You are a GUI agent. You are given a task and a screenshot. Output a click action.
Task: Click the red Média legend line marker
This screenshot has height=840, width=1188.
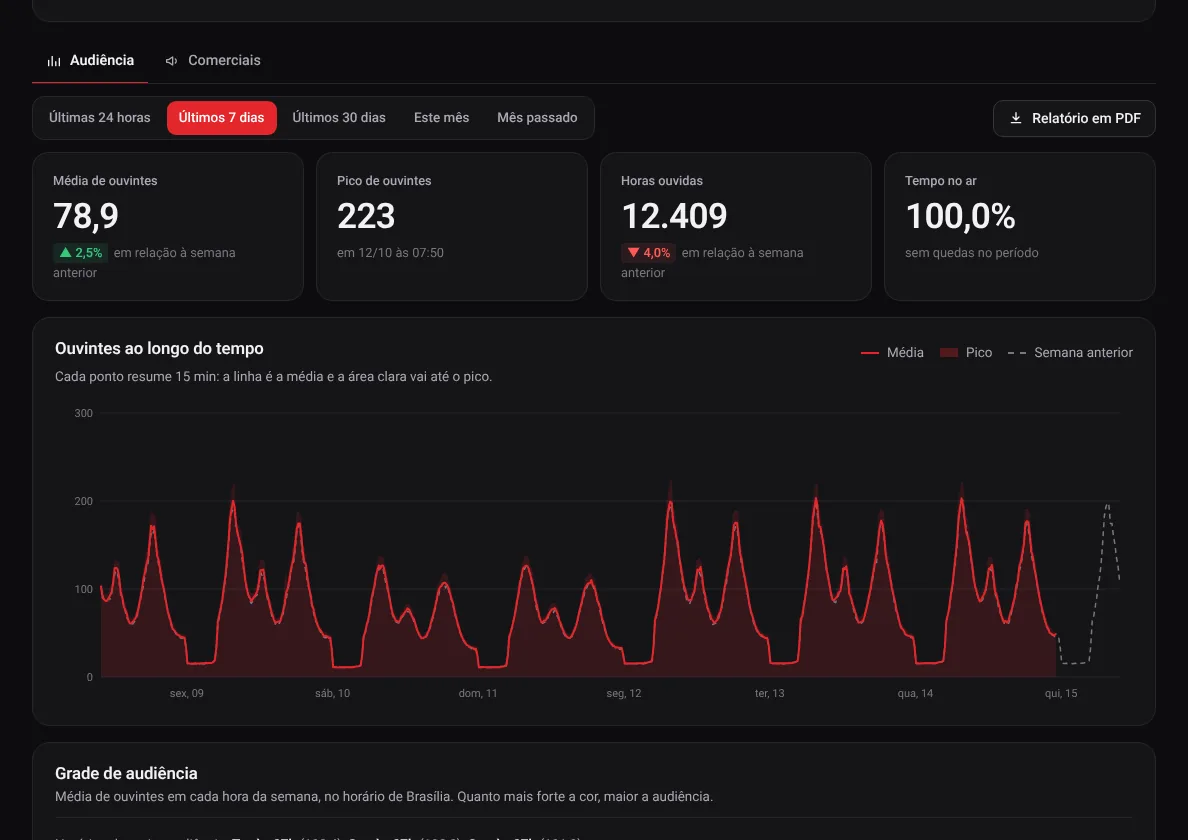[870, 353]
